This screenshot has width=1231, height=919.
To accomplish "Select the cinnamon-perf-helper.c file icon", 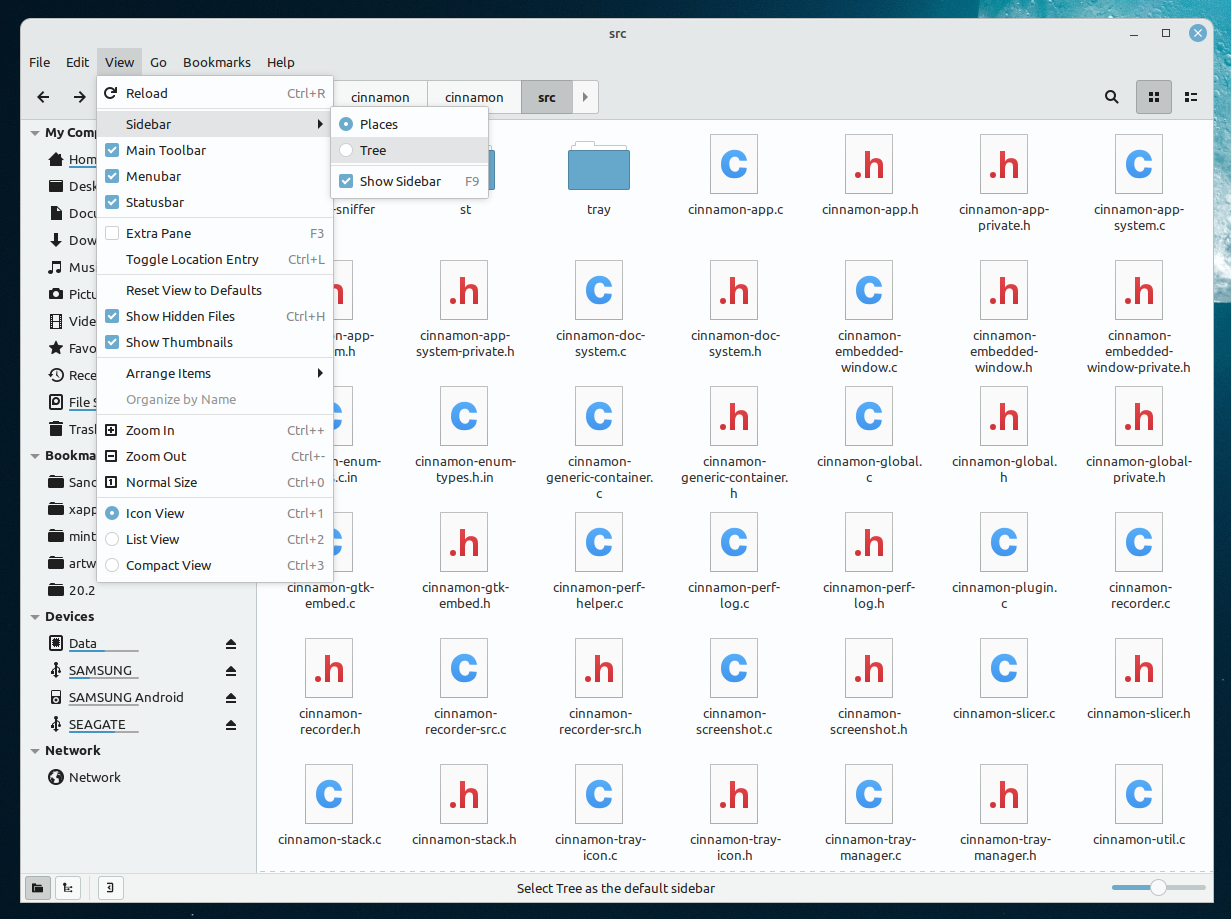I will tap(599, 542).
